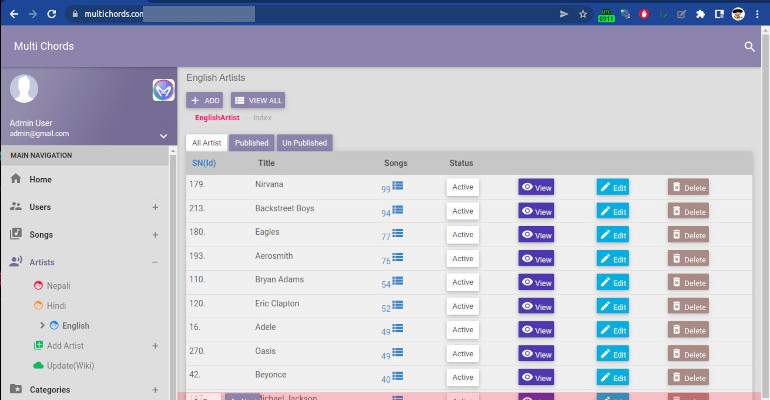Screen dimensions: 770x400
Task: Sort by SN(Id) column header
Action: [x=204, y=163]
